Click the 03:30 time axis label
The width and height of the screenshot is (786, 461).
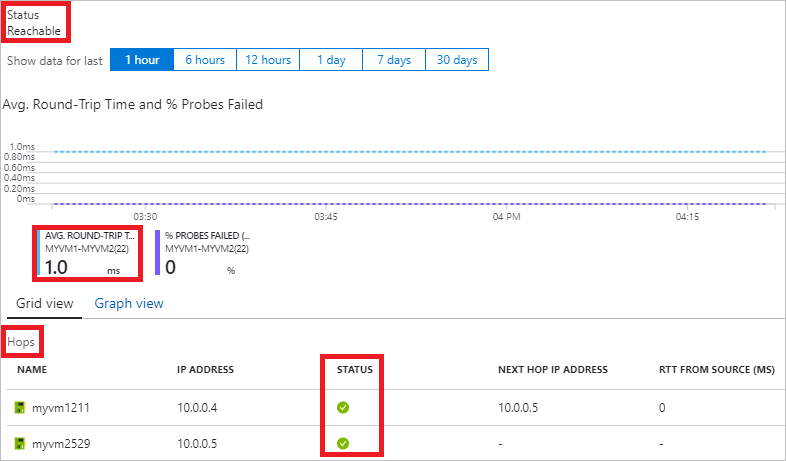[145, 217]
